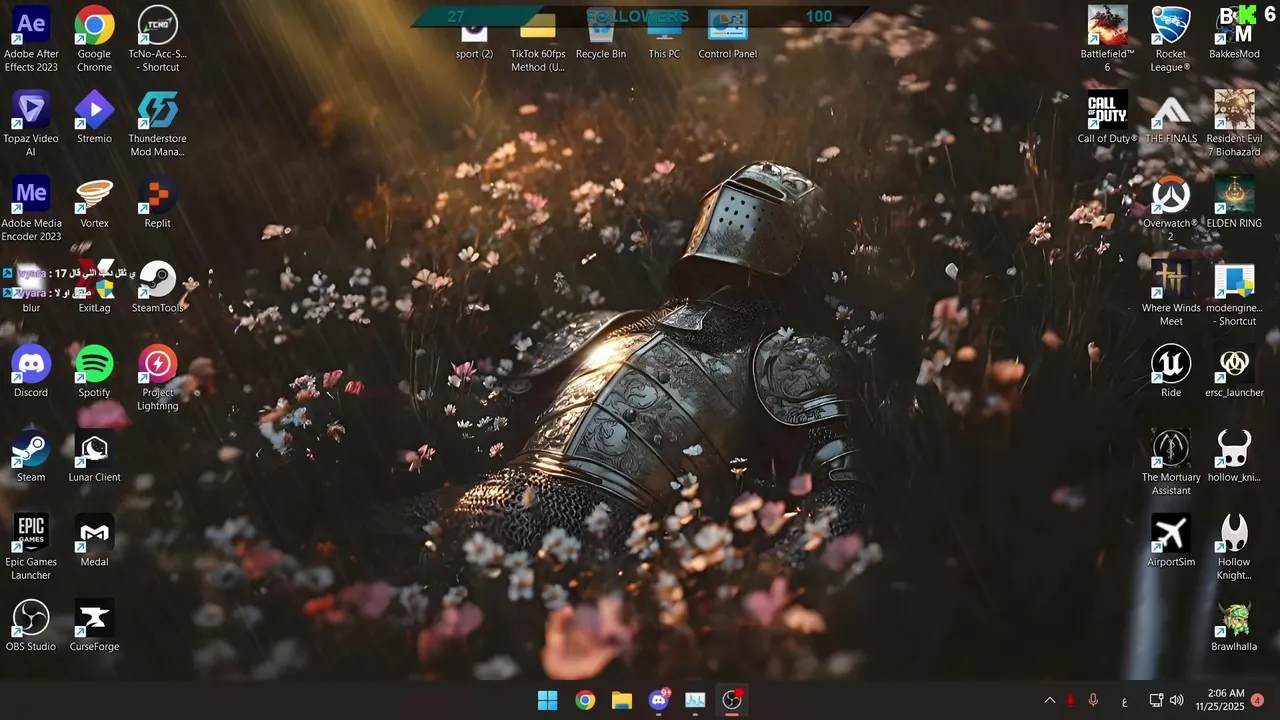Select the blur desktop shortcut

point(31,288)
